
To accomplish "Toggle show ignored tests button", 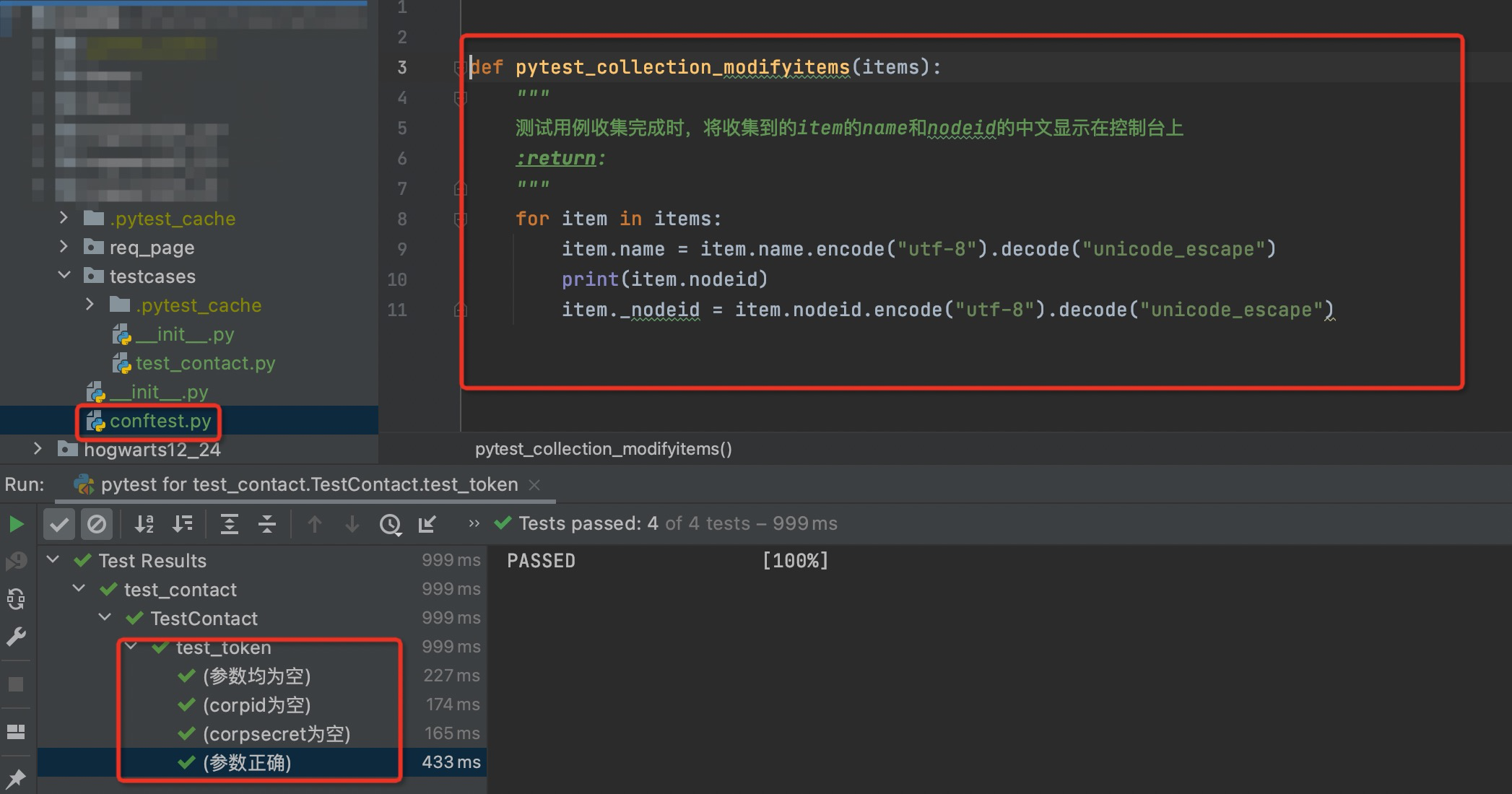I will (96, 524).
